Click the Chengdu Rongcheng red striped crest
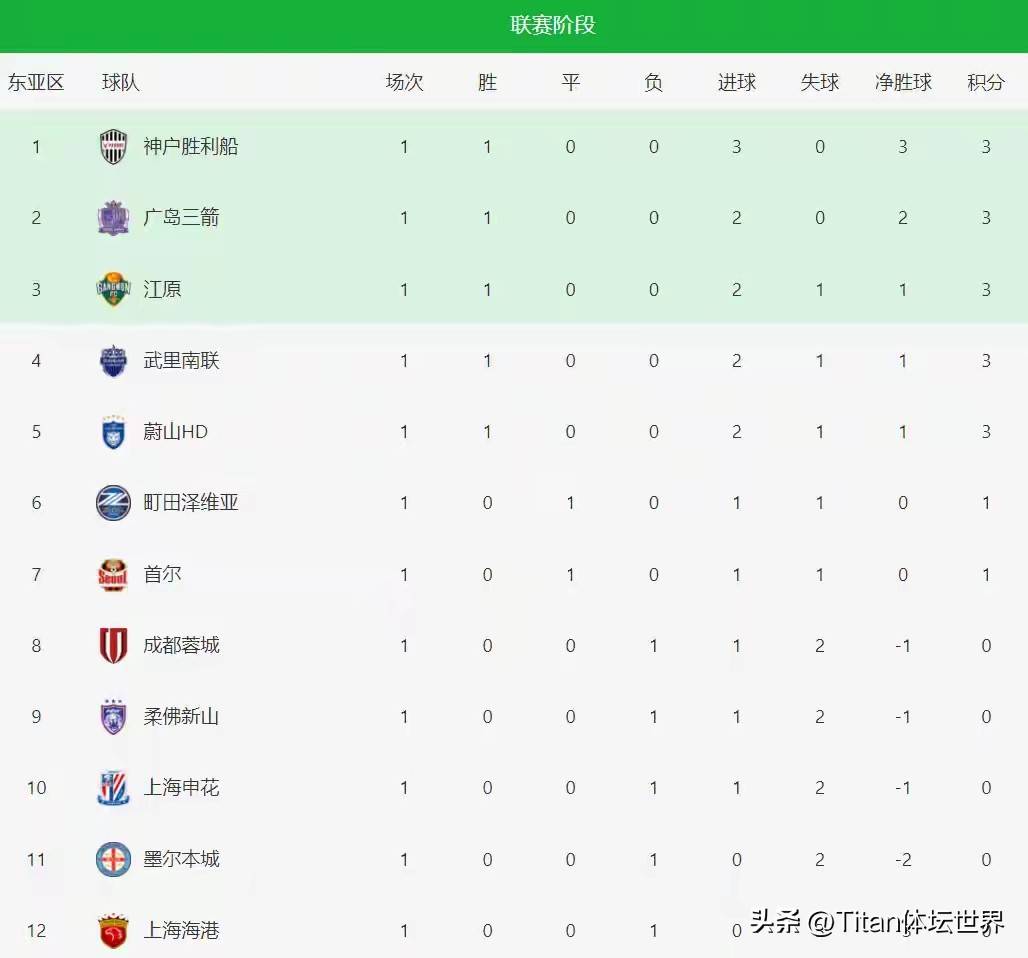 (x=113, y=646)
